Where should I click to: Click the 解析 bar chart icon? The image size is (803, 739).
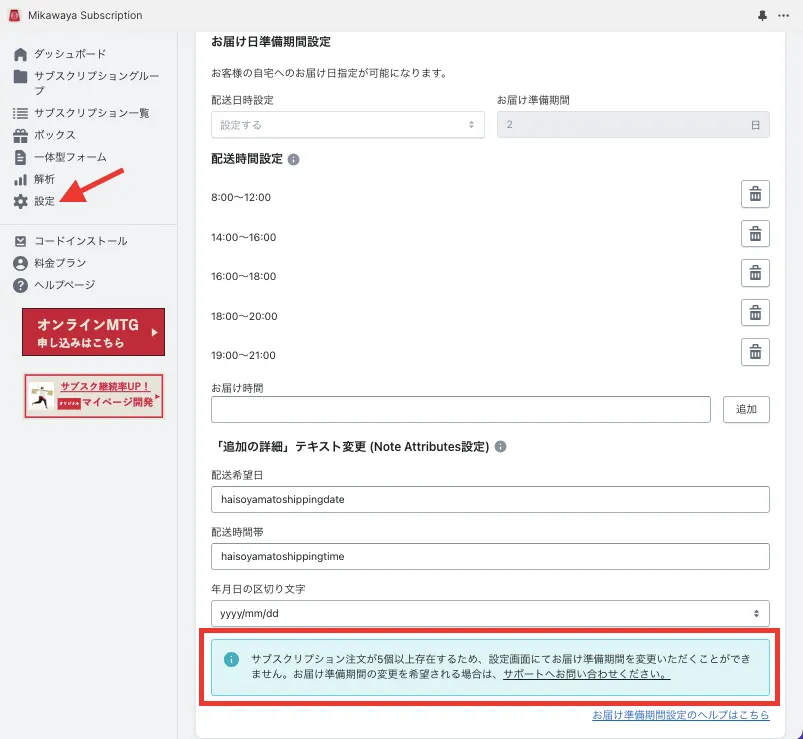pyautogui.click(x=20, y=180)
